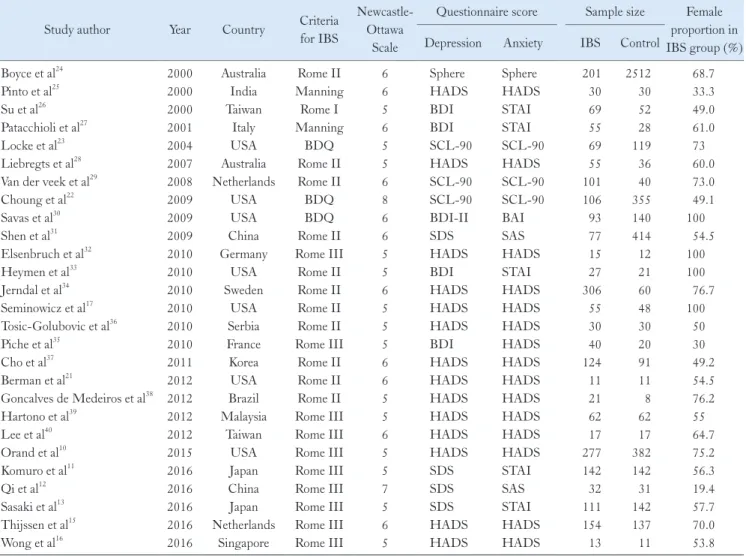Click the 'Female proportion in IBS group (%)' header
This screenshot has height=556, width=746.
tap(704, 29)
